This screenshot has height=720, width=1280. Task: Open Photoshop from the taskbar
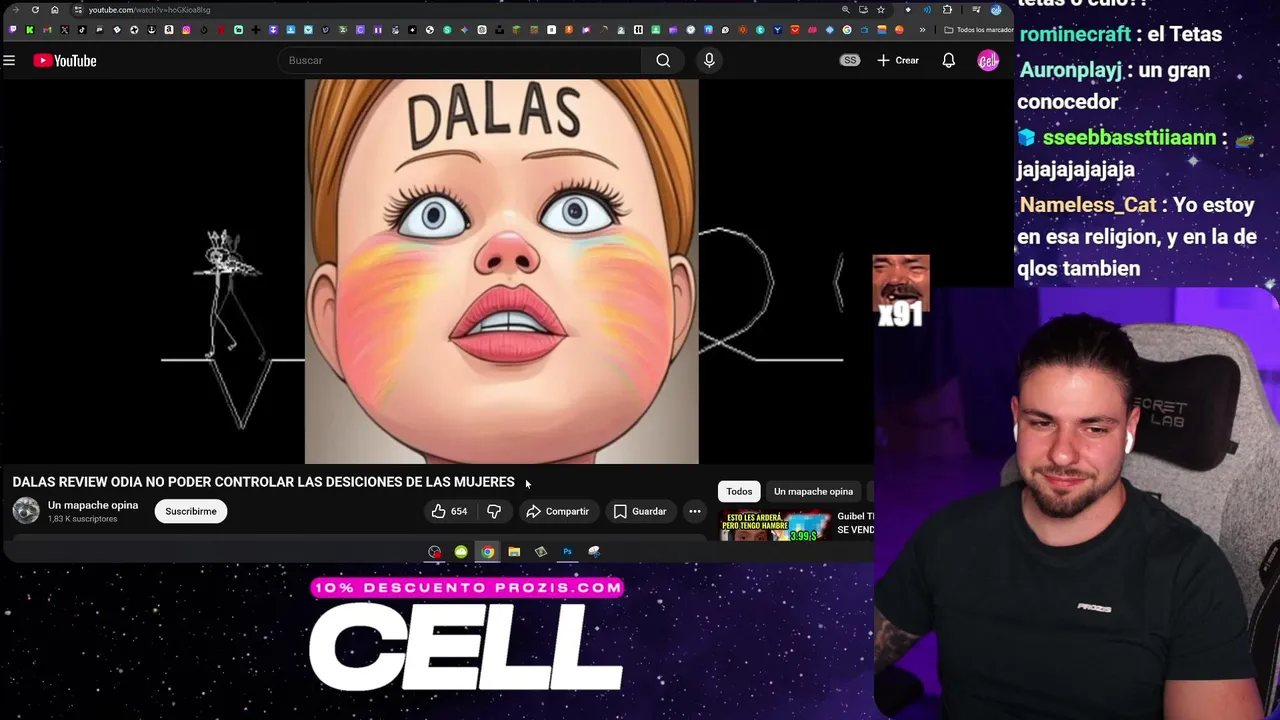click(x=567, y=552)
